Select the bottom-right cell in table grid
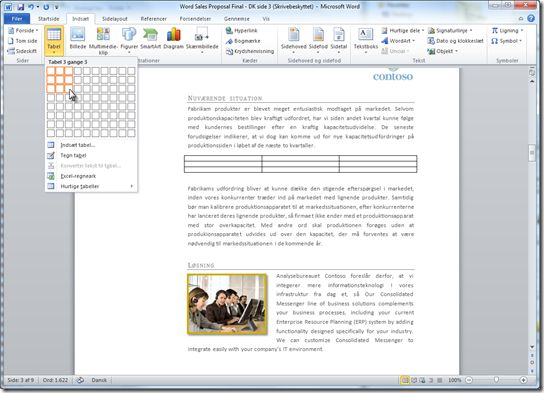 (131, 133)
